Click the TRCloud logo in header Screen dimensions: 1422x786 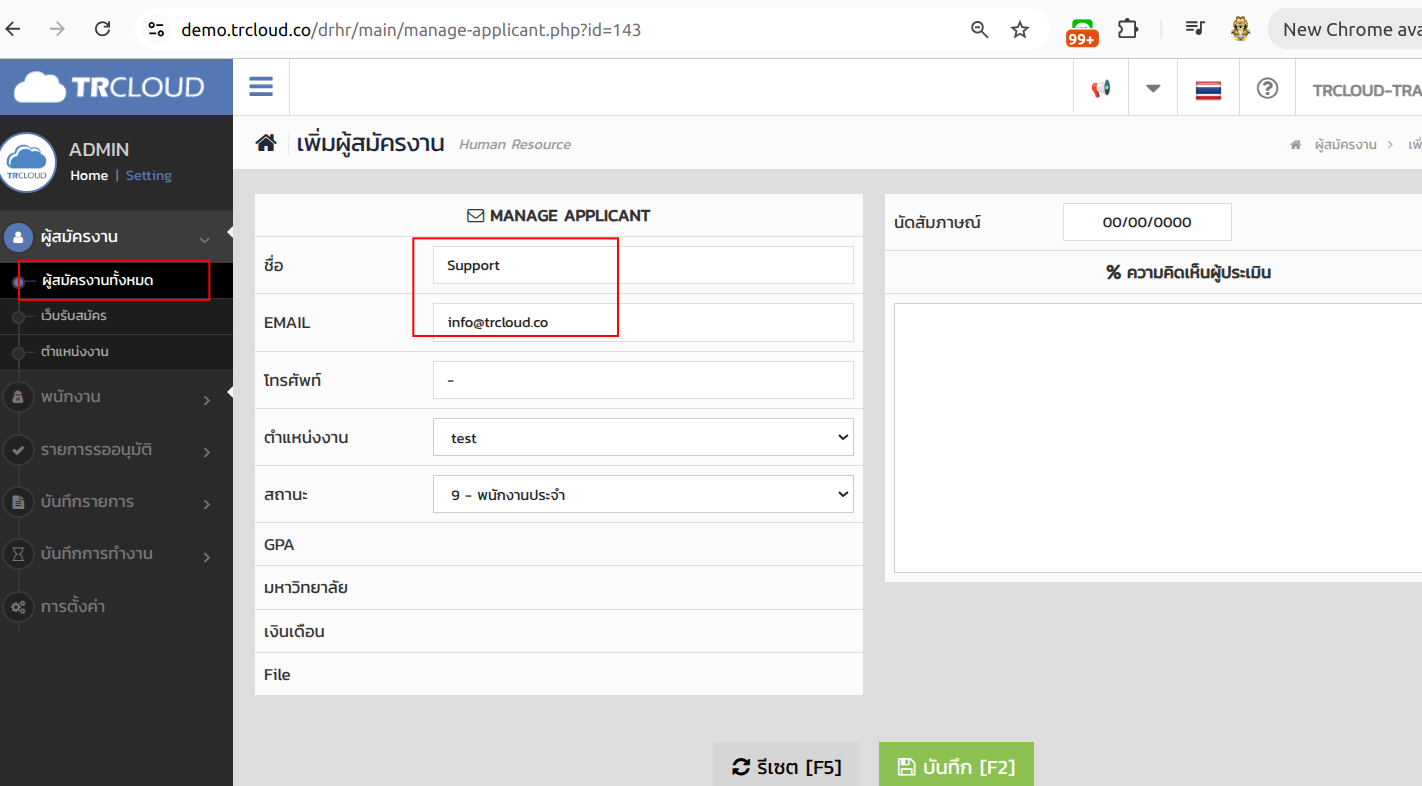coord(110,87)
